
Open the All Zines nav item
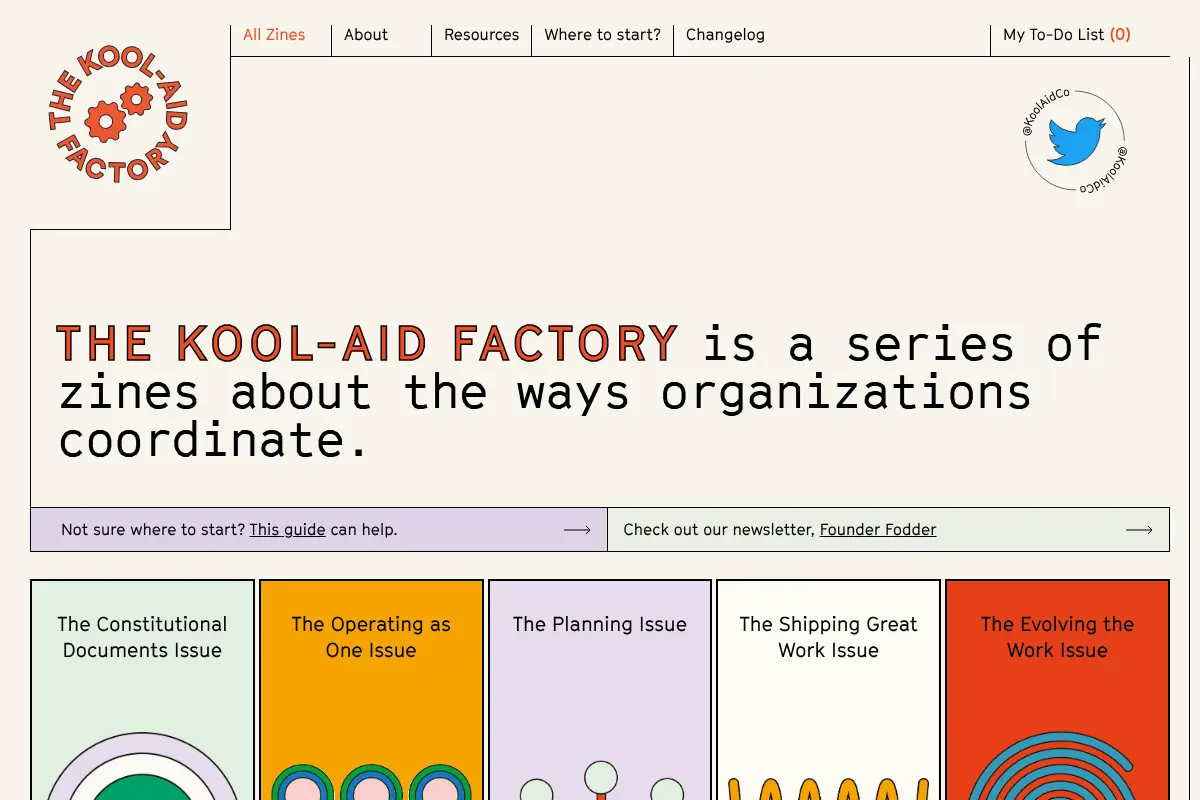click(274, 35)
